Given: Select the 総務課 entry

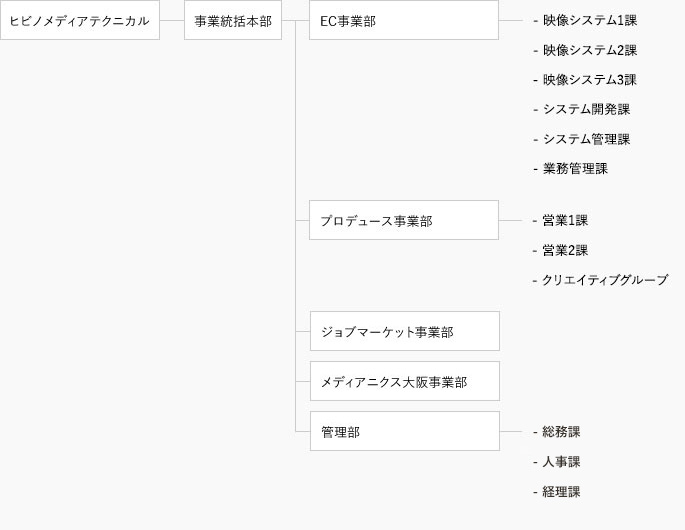Looking at the screenshot, I should (x=561, y=432).
